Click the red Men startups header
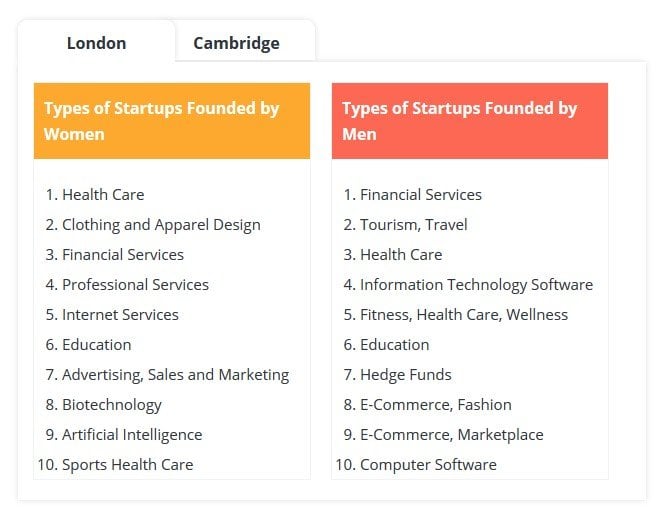The width and height of the screenshot is (660, 514). (469, 121)
